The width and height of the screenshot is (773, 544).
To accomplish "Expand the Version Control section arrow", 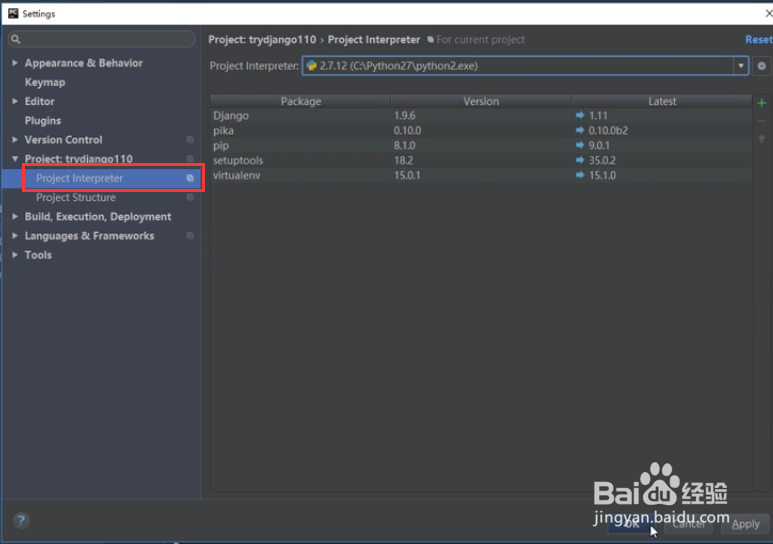I will (15, 140).
